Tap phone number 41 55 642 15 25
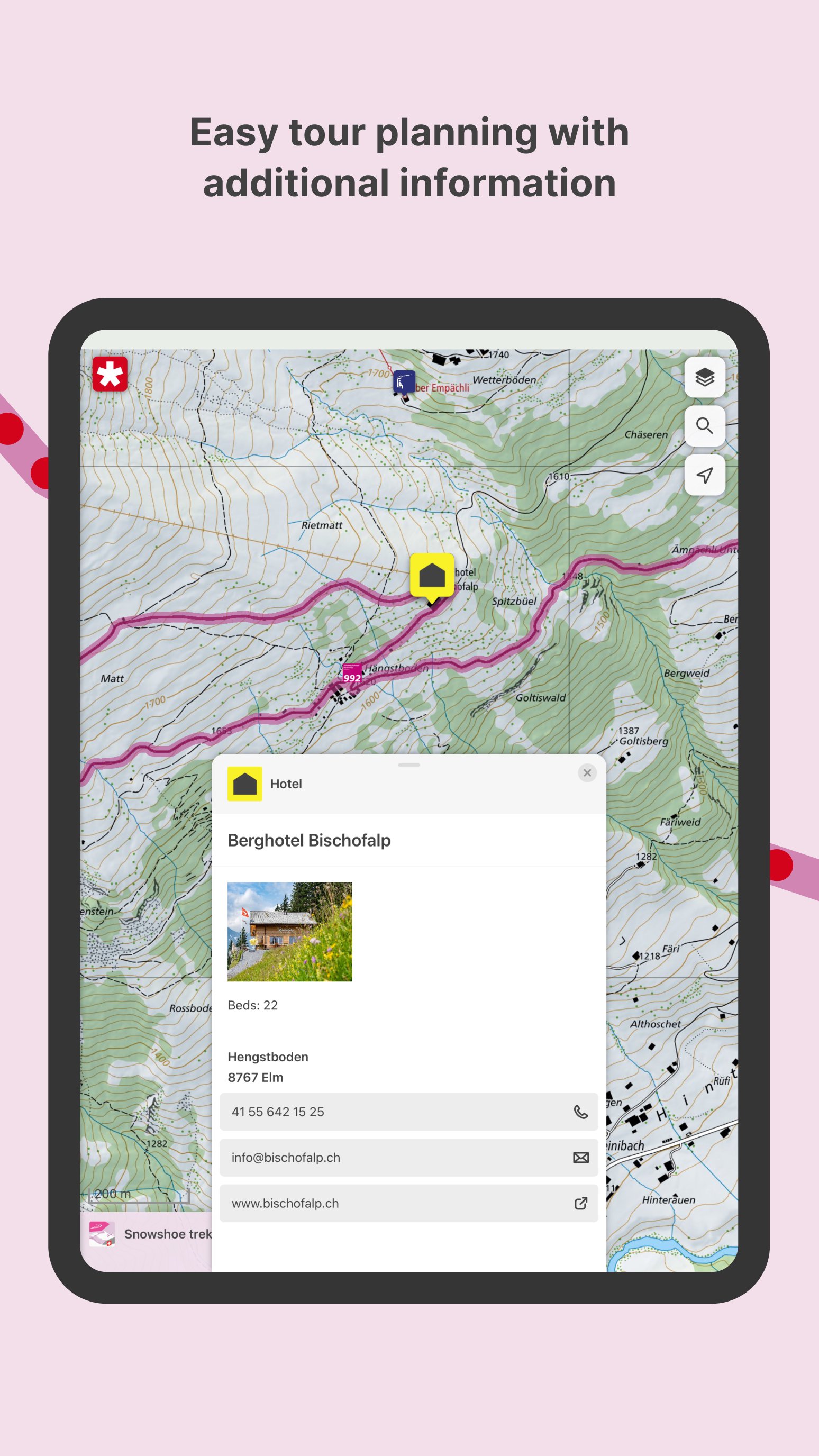 tap(278, 1112)
